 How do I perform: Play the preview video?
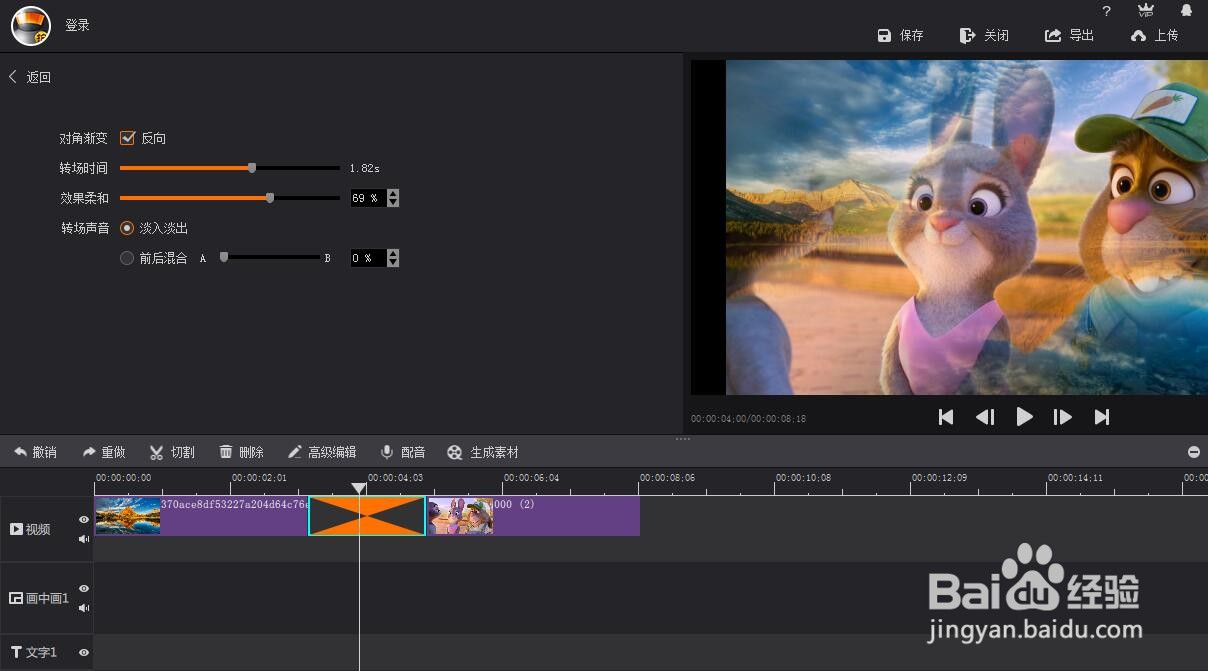pos(1024,417)
